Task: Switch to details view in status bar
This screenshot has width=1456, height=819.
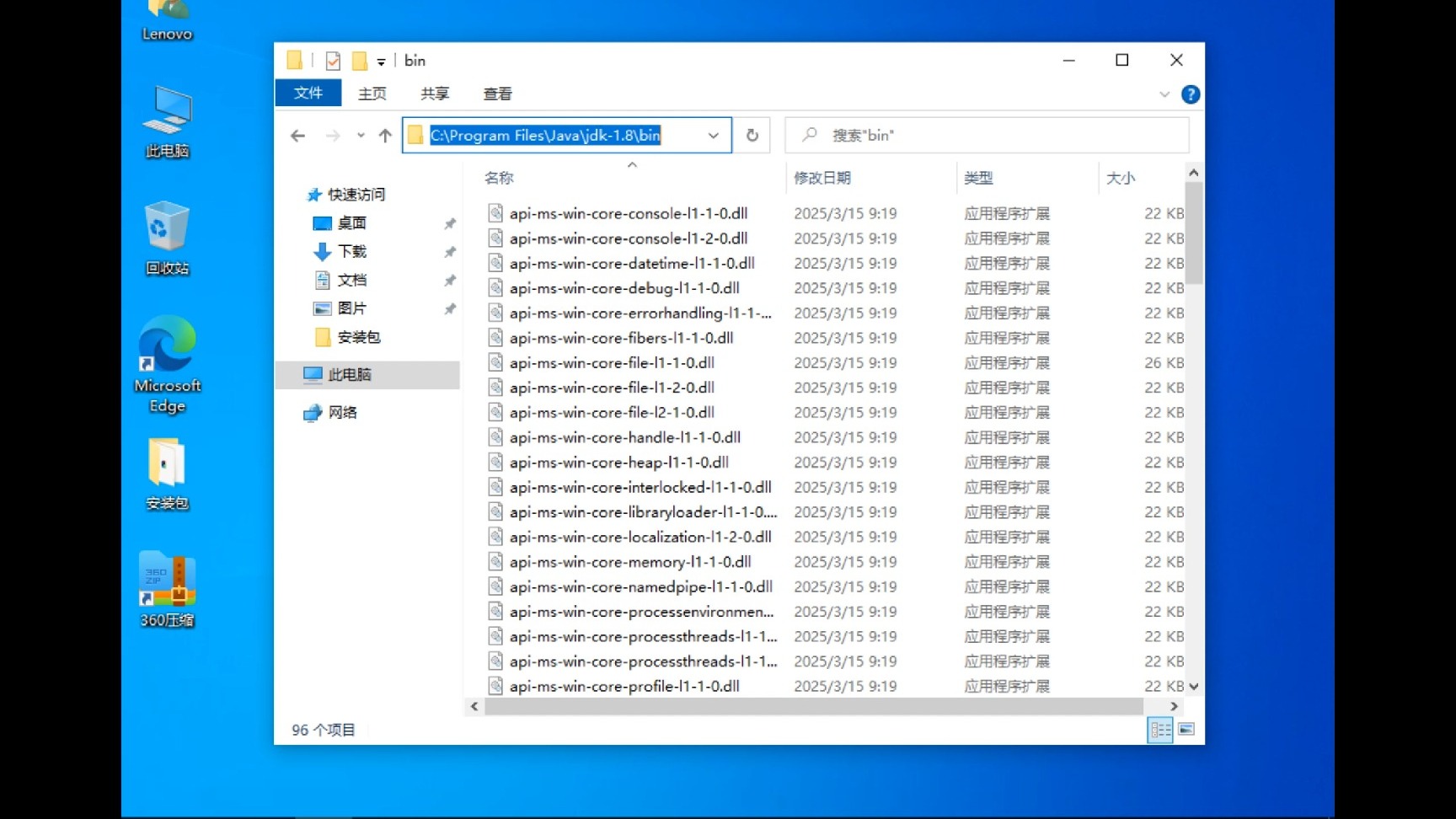Action: tap(1160, 730)
